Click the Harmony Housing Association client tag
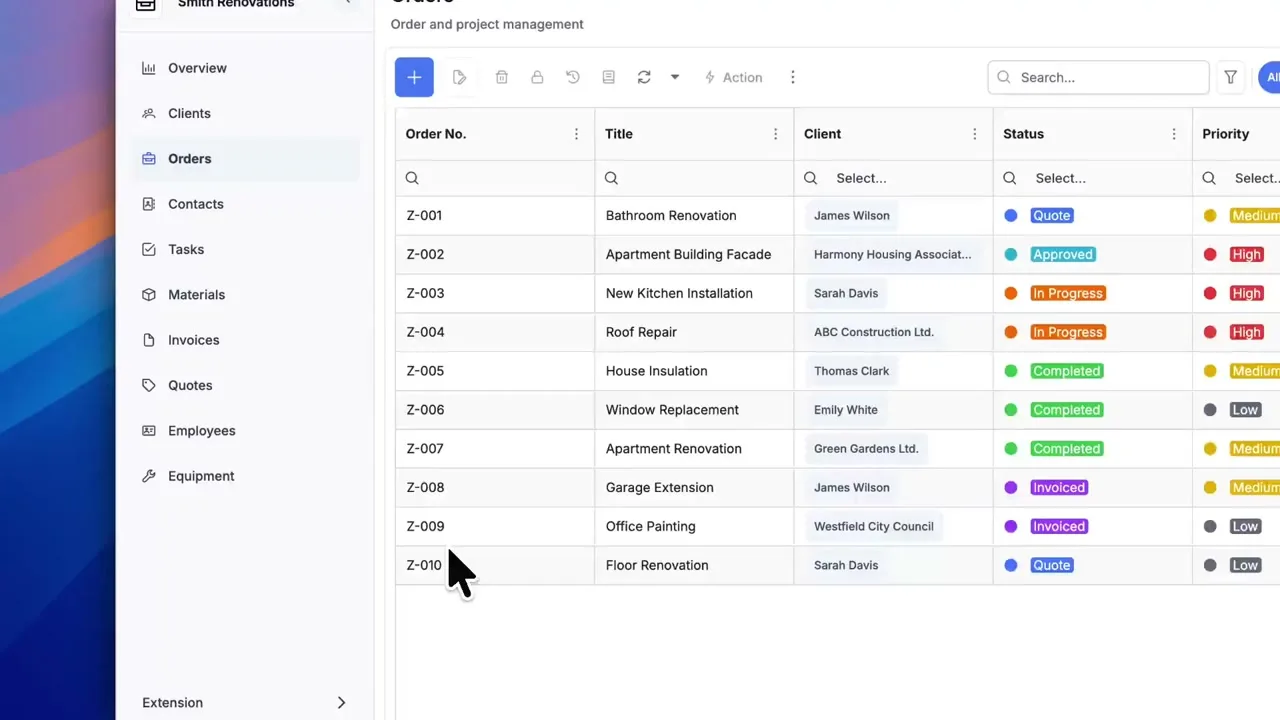Screen dimensions: 1280x720 pyautogui.click(x=892, y=254)
